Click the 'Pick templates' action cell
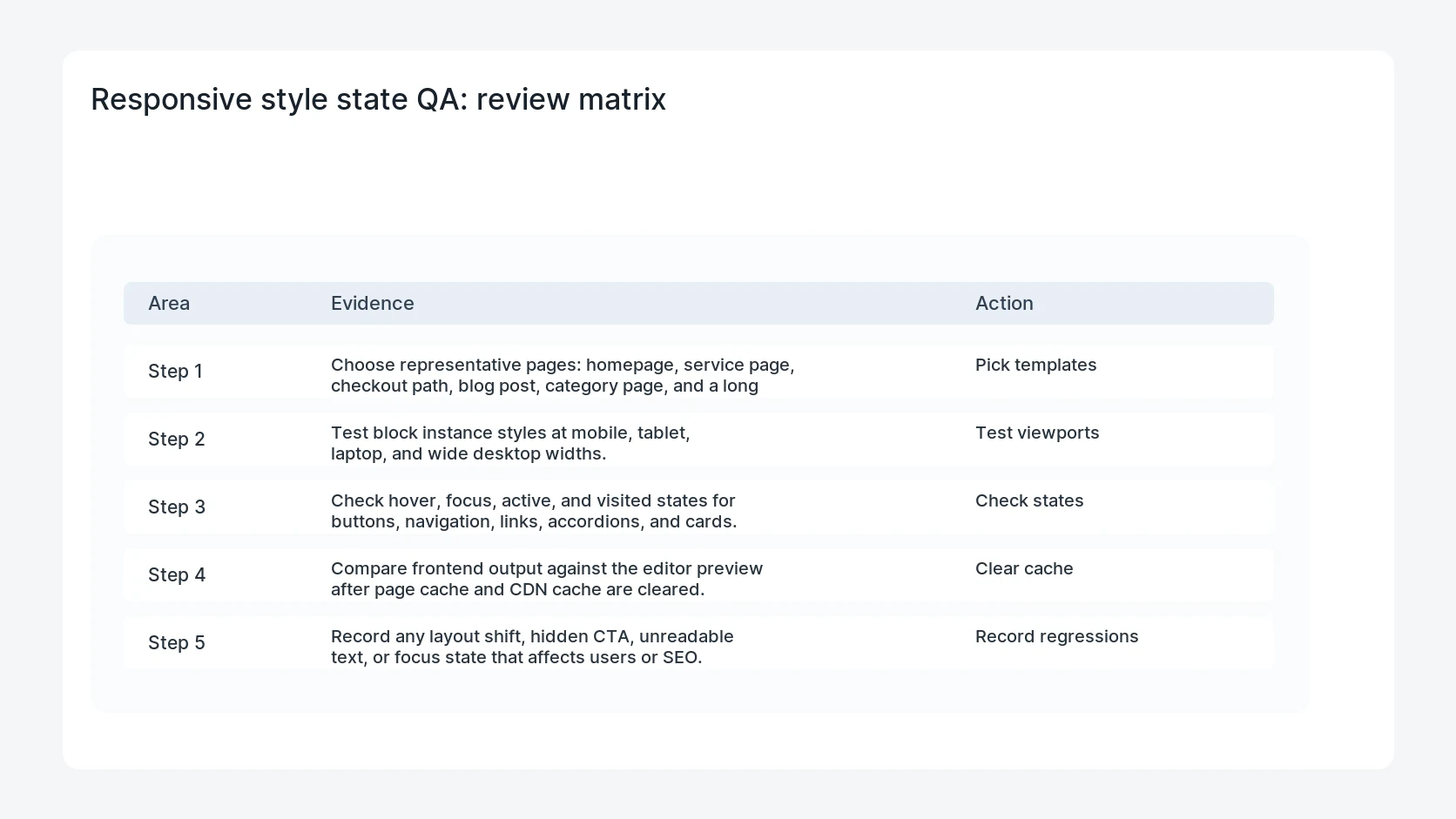Image resolution: width=1456 pixels, height=819 pixels. click(x=1035, y=365)
